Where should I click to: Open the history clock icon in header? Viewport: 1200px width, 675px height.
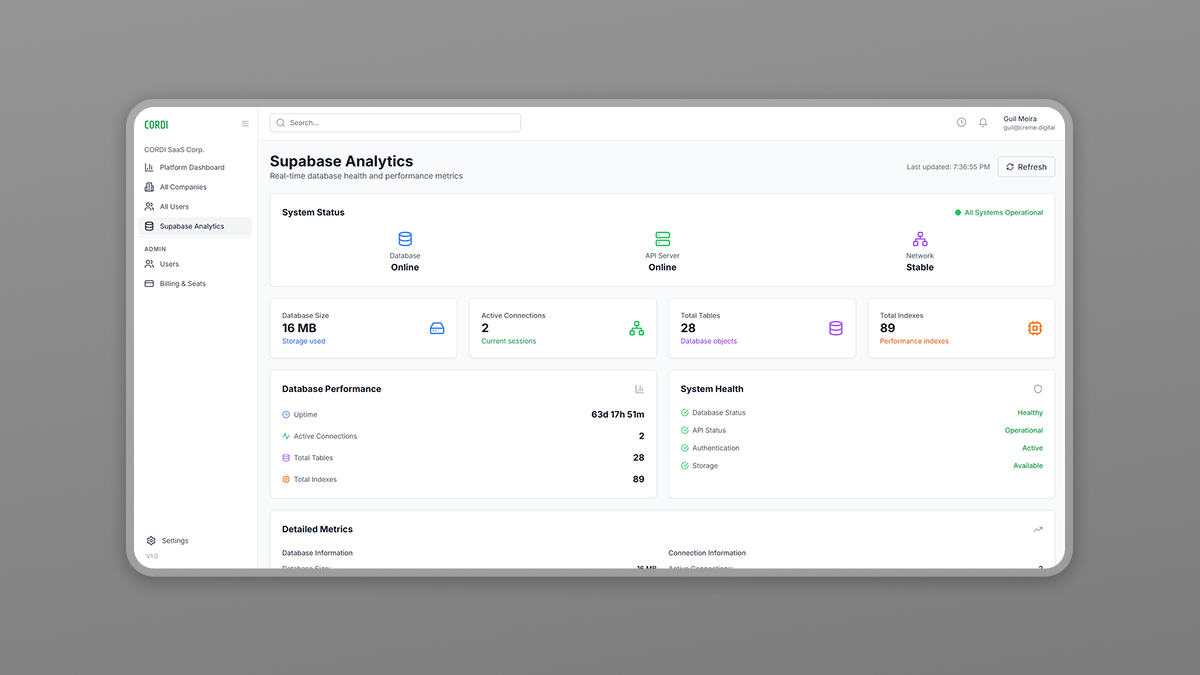click(x=961, y=123)
